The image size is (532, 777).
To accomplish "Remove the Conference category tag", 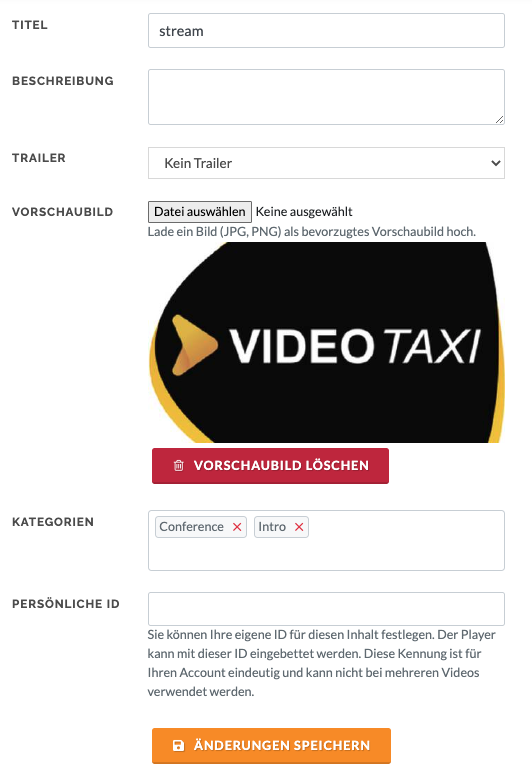I will coord(237,527).
